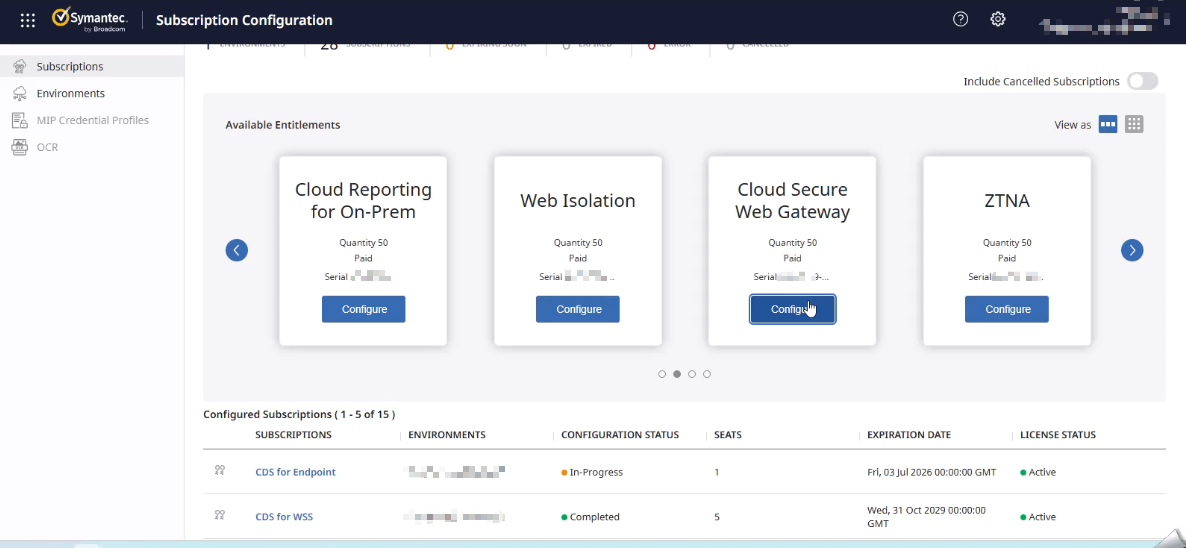
Task: Switch to carousel view icon
Action: click(x=1108, y=125)
